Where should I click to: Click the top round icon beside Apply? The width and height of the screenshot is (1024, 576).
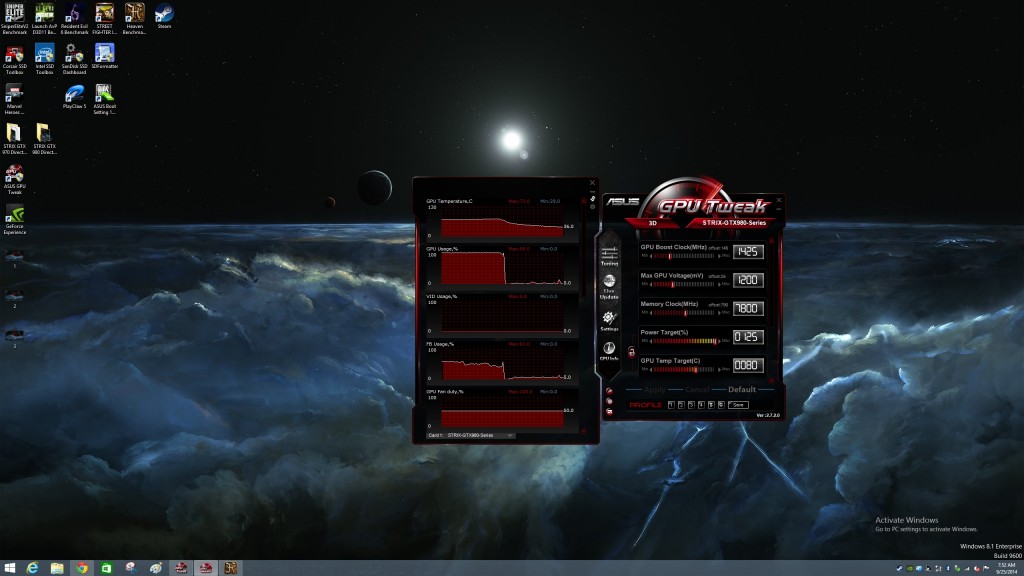(x=609, y=392)
